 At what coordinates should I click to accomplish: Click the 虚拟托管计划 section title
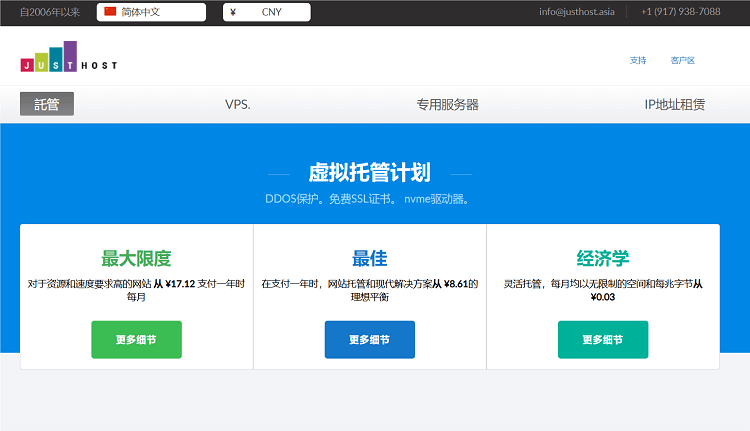(369, 173)
